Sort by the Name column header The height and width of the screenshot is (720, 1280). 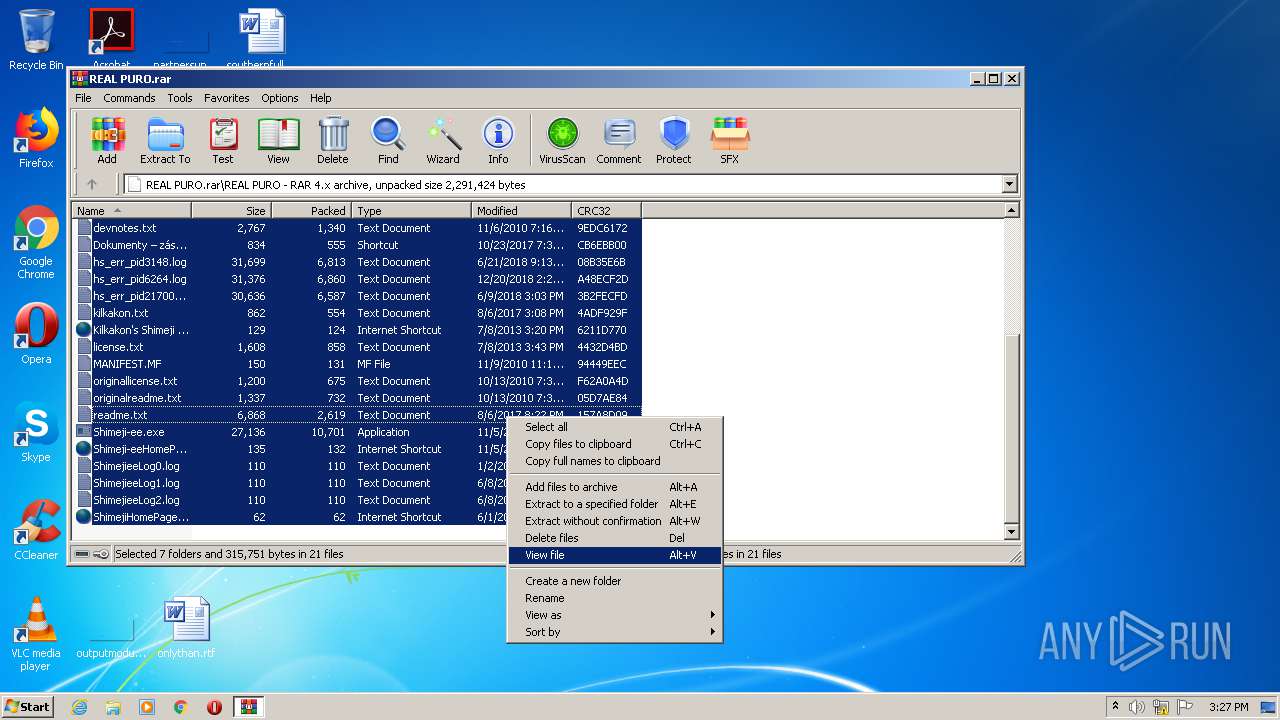pos(132,210)
